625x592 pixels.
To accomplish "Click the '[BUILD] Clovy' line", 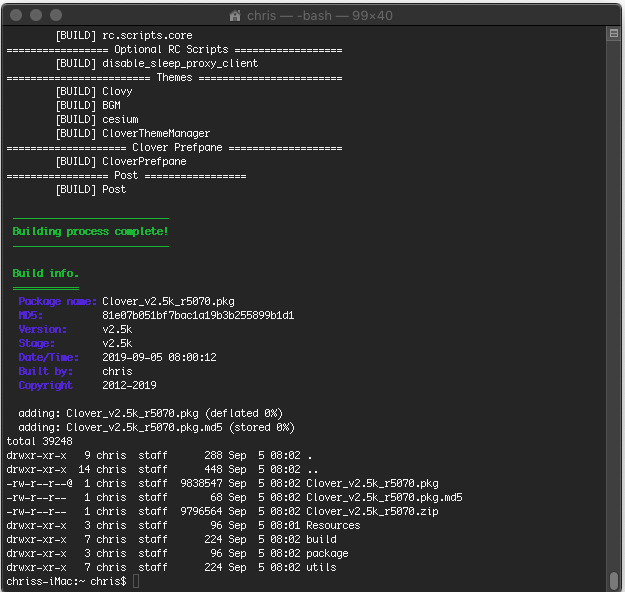I will [x=94, y=91].
